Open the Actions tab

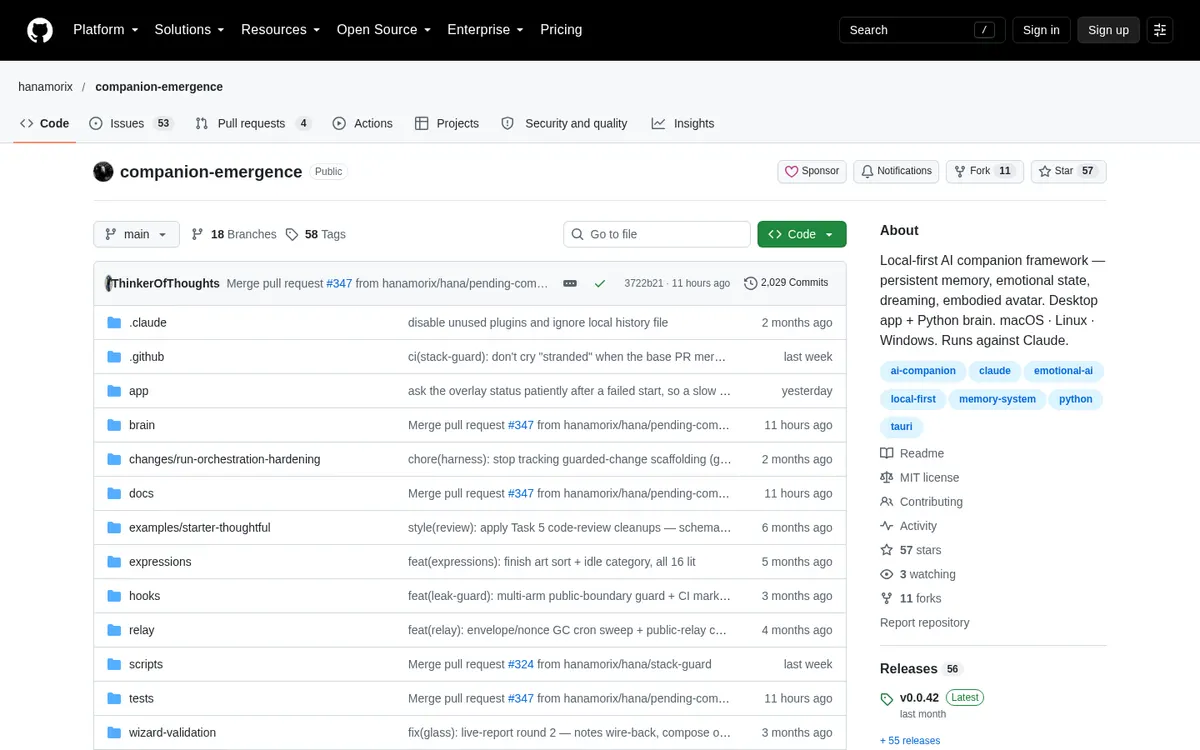(362, 123)
